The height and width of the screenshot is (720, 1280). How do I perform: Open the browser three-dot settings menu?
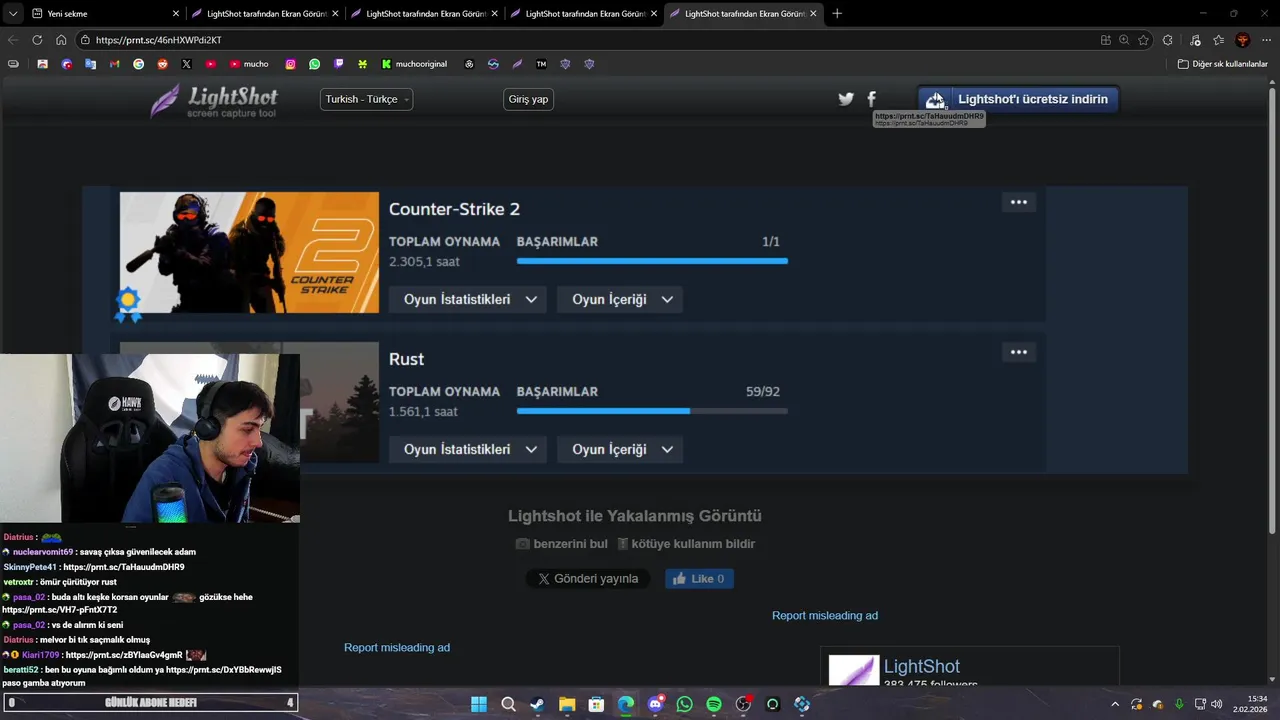coord(1266,40)
